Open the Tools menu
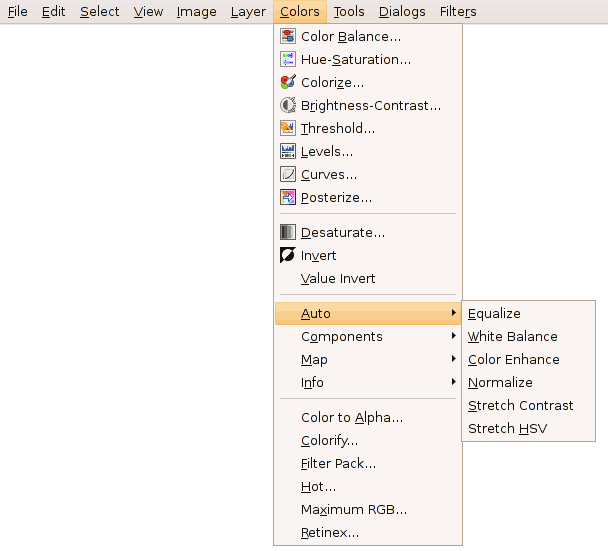This screenshot has width=608, height=551. point(349,12)
